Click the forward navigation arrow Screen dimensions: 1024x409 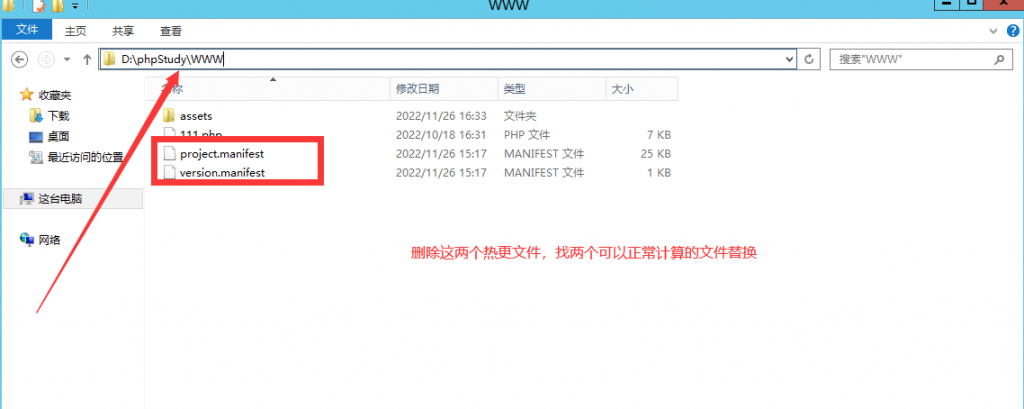pyautogui.click(x=46, y=59)
